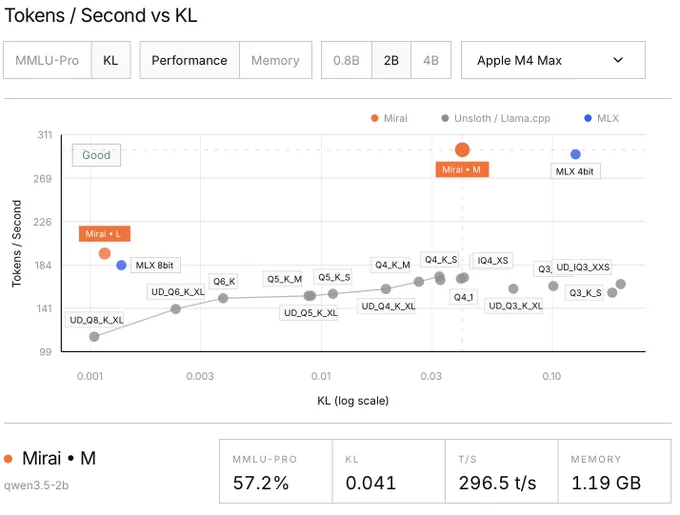Select the UD_Q8_K_XL gray data point
This screenshot has height=515, width=680.
94,336
